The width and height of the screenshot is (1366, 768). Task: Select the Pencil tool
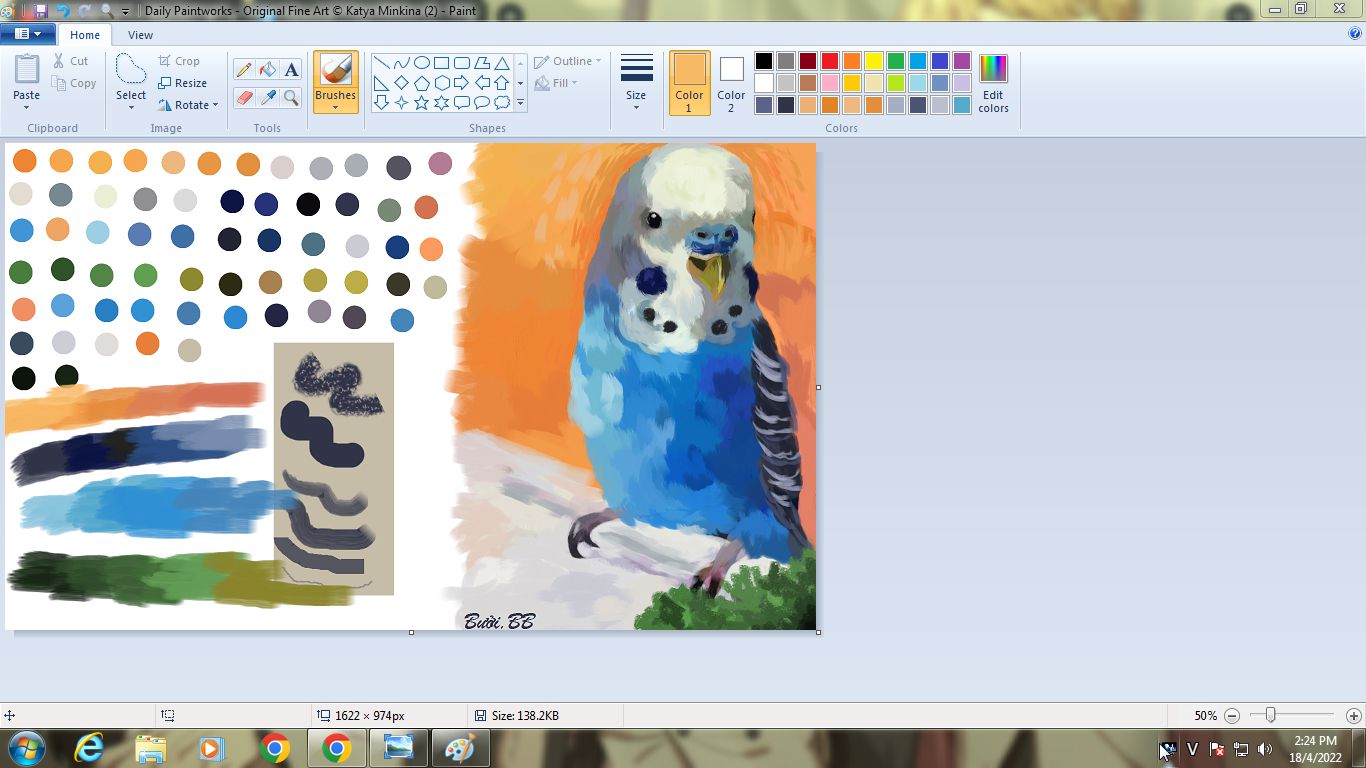point(244,69)
